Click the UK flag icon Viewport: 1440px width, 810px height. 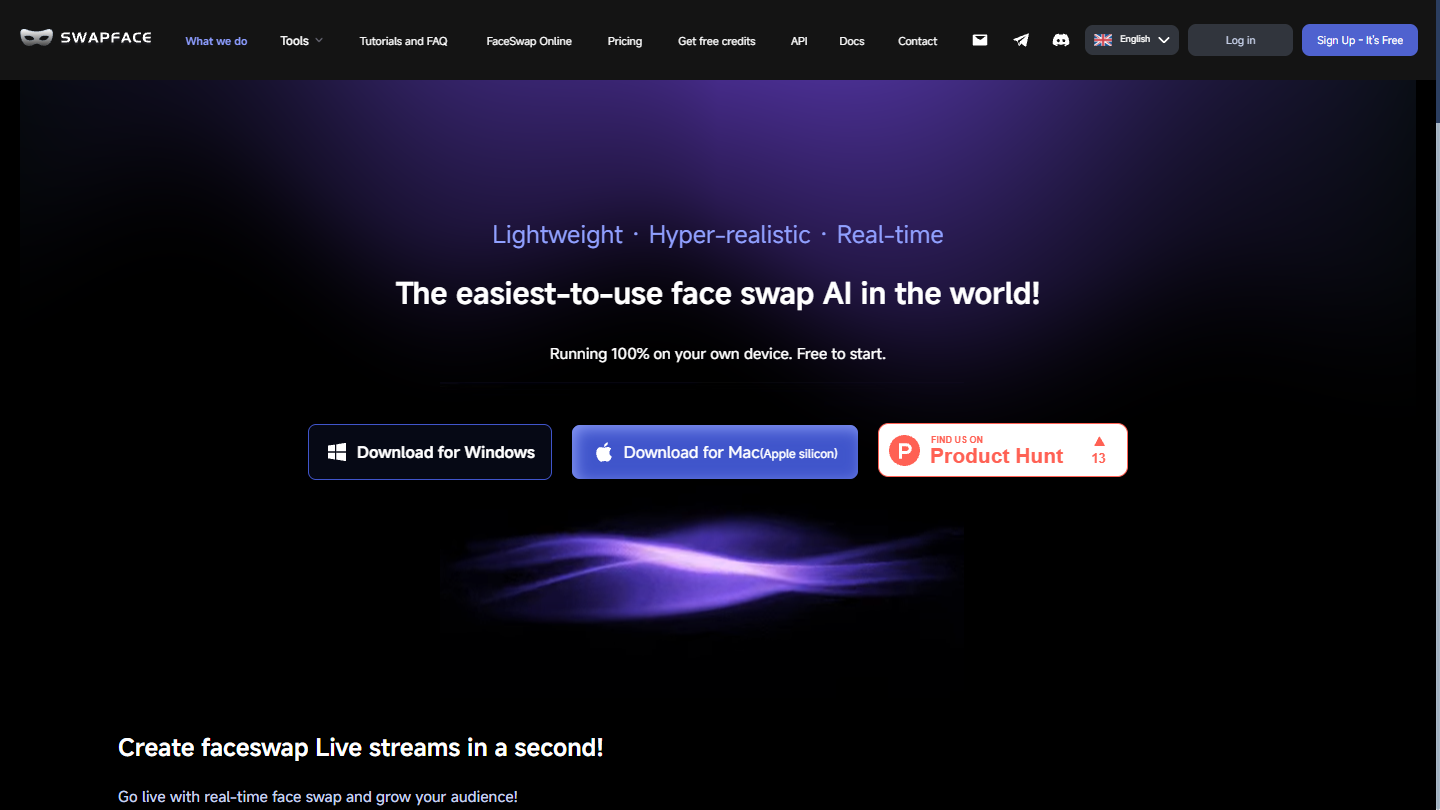coord(1103,40)
